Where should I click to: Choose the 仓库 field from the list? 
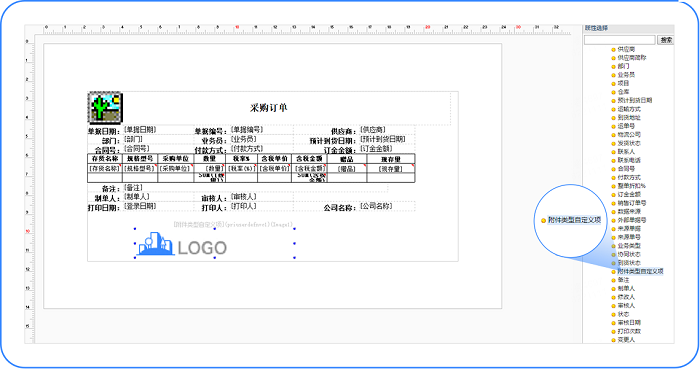click(623, 92)
